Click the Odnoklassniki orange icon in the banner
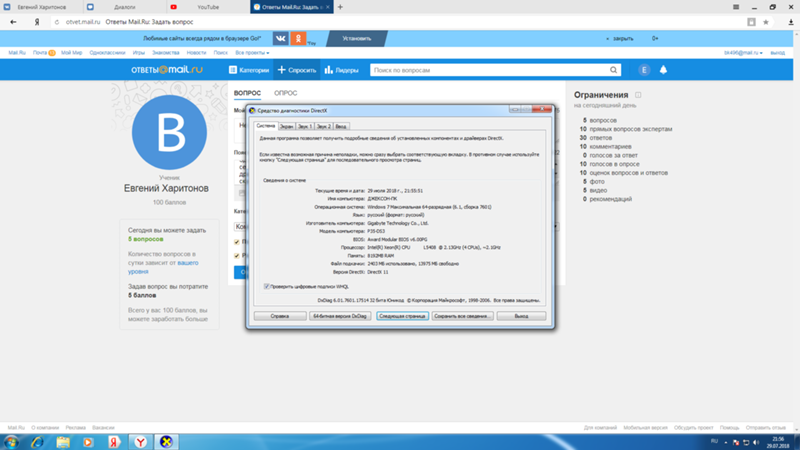Screen dimensions: 800x450 click(x=298, y=38)
